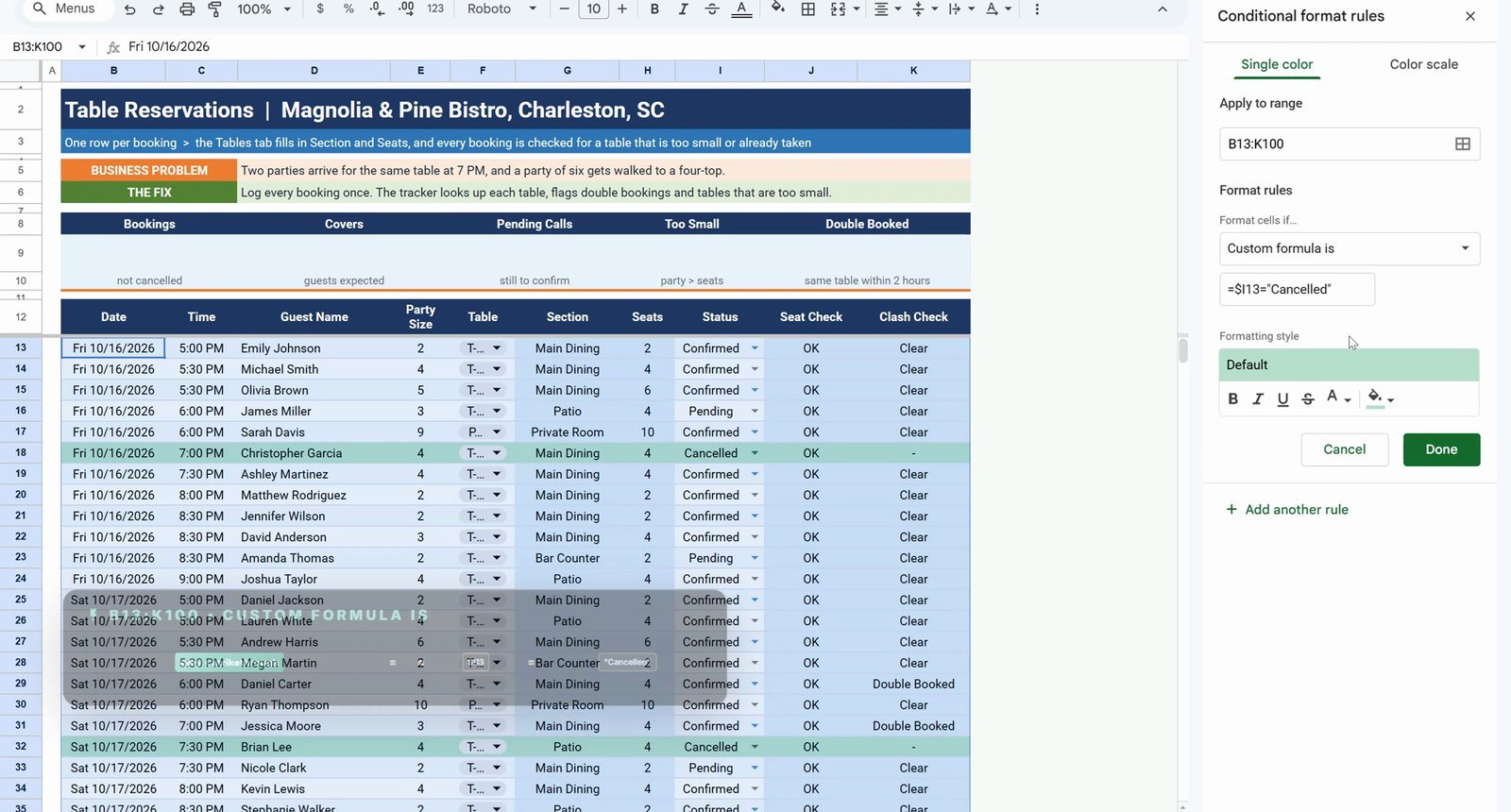
Task: Close the Conditional format rules panel
Action: (x=1470, y=16)
